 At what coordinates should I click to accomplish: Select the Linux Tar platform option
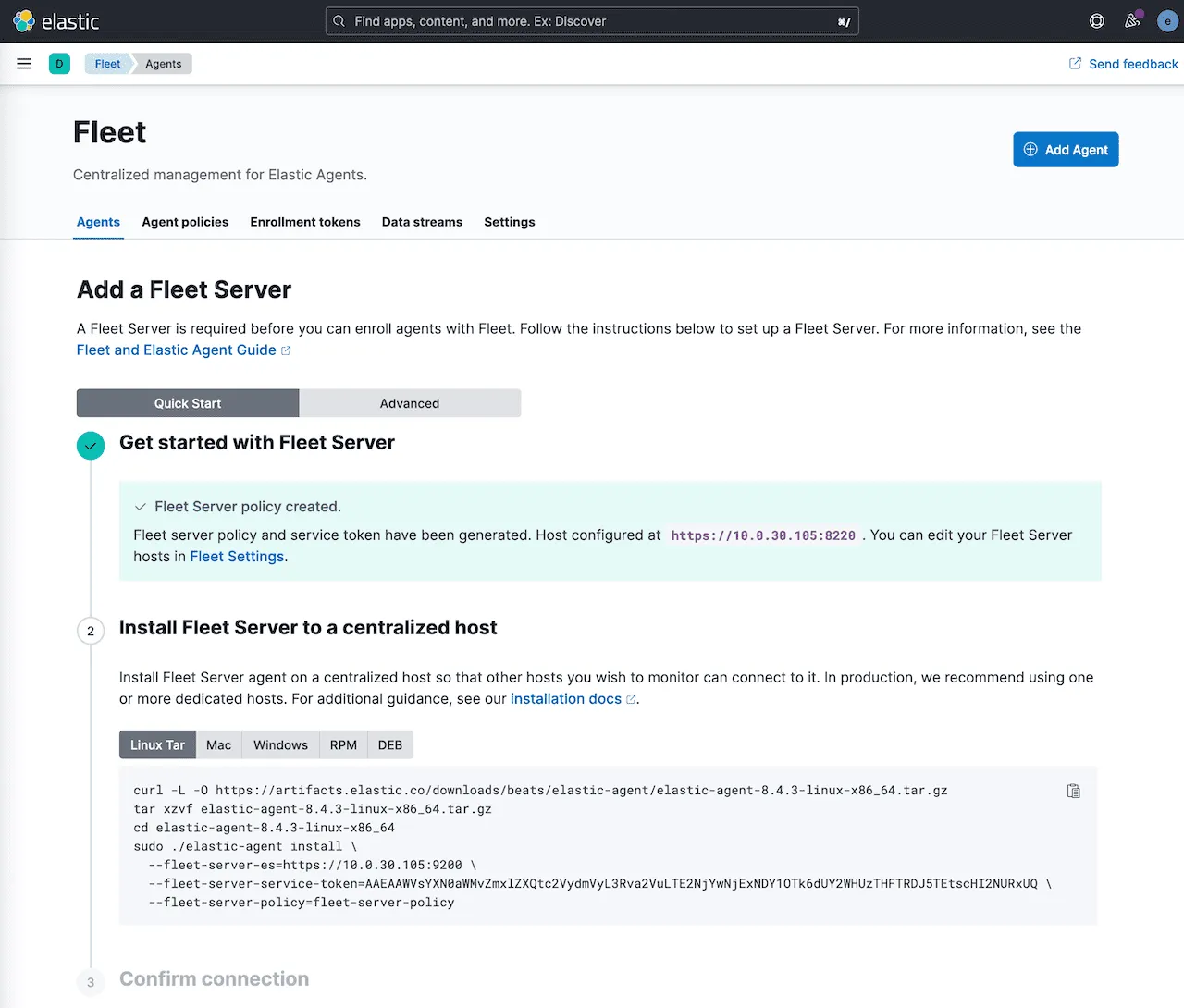(157, 744)
